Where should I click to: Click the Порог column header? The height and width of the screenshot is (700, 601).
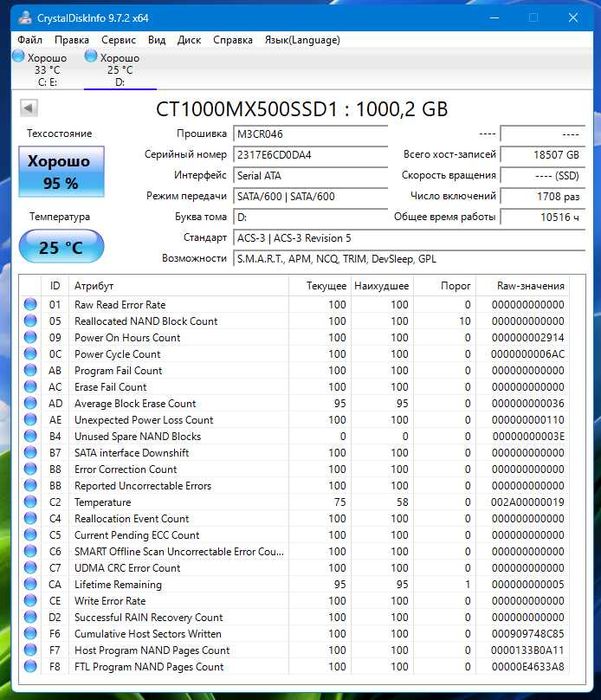445,286
